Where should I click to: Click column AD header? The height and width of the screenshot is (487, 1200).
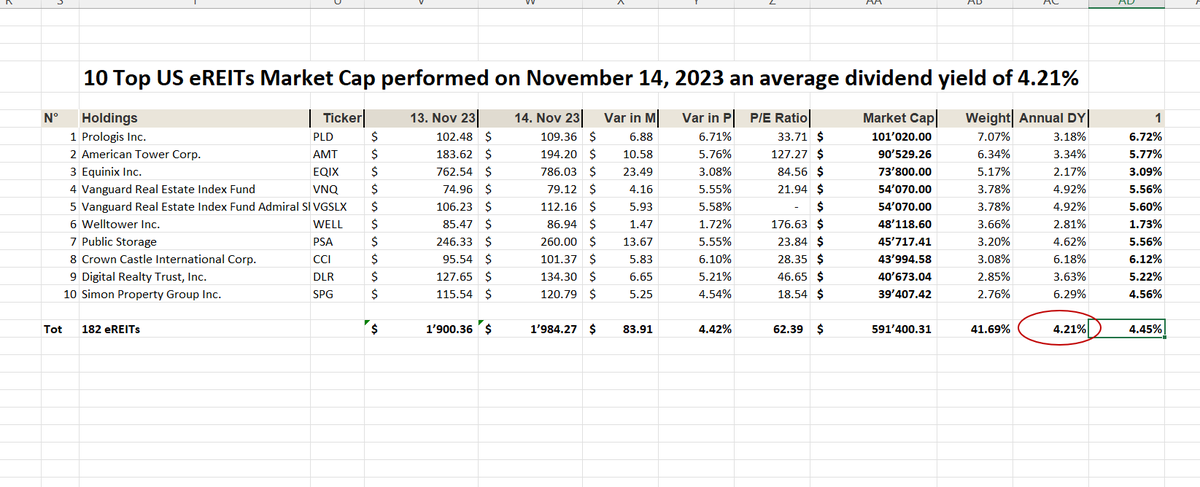(x=1129, y=4)
